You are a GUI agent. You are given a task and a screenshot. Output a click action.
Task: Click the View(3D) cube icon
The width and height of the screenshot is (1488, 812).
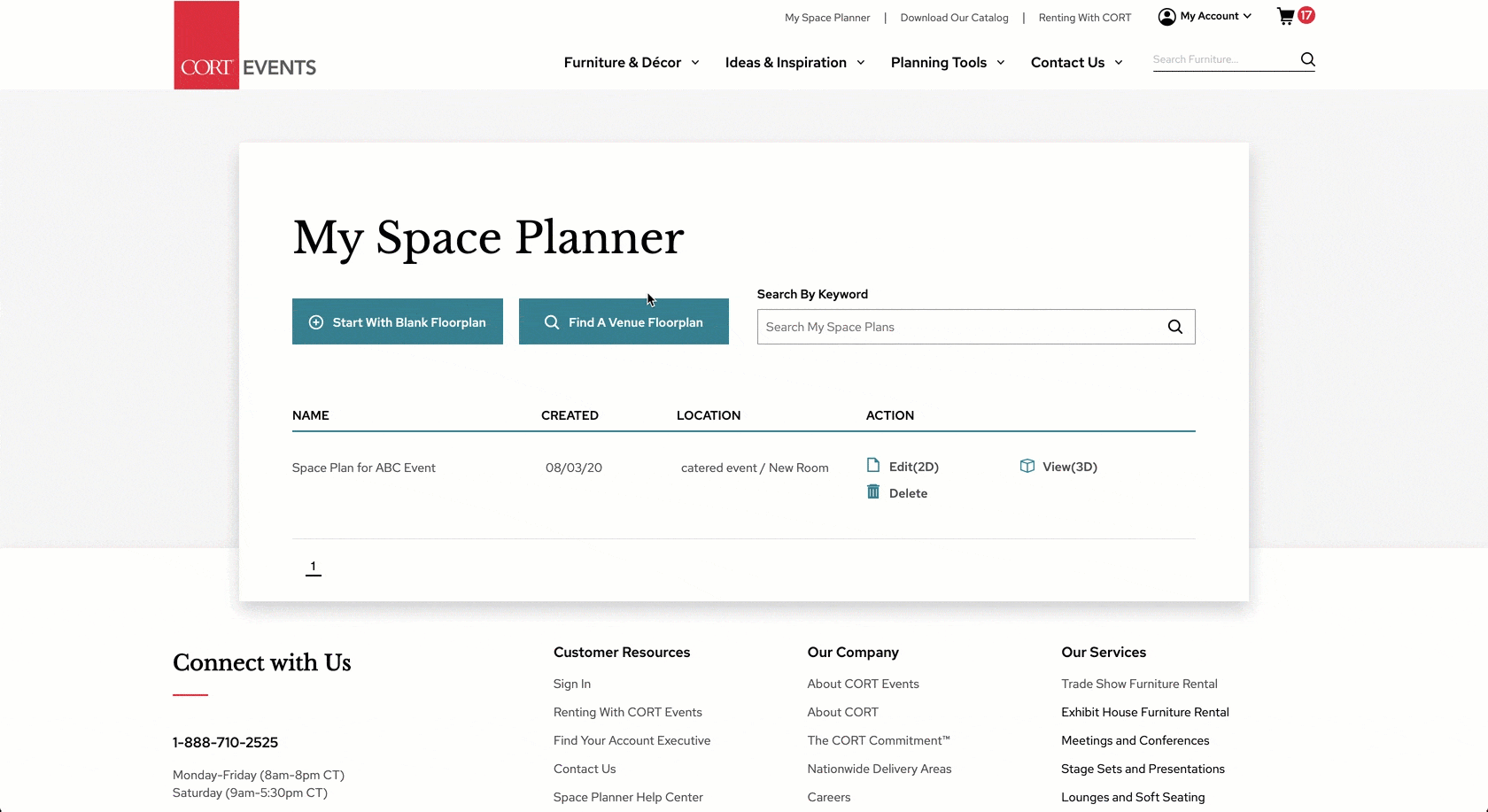pos(1027,466)
